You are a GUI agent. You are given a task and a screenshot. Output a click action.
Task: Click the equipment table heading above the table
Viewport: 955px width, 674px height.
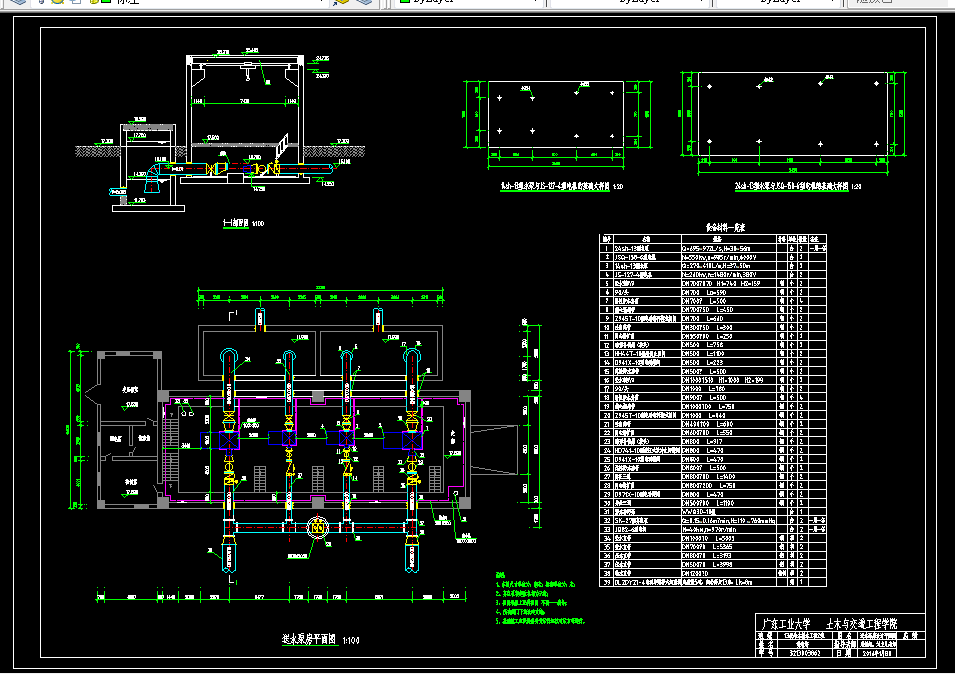tap(725, 228)
